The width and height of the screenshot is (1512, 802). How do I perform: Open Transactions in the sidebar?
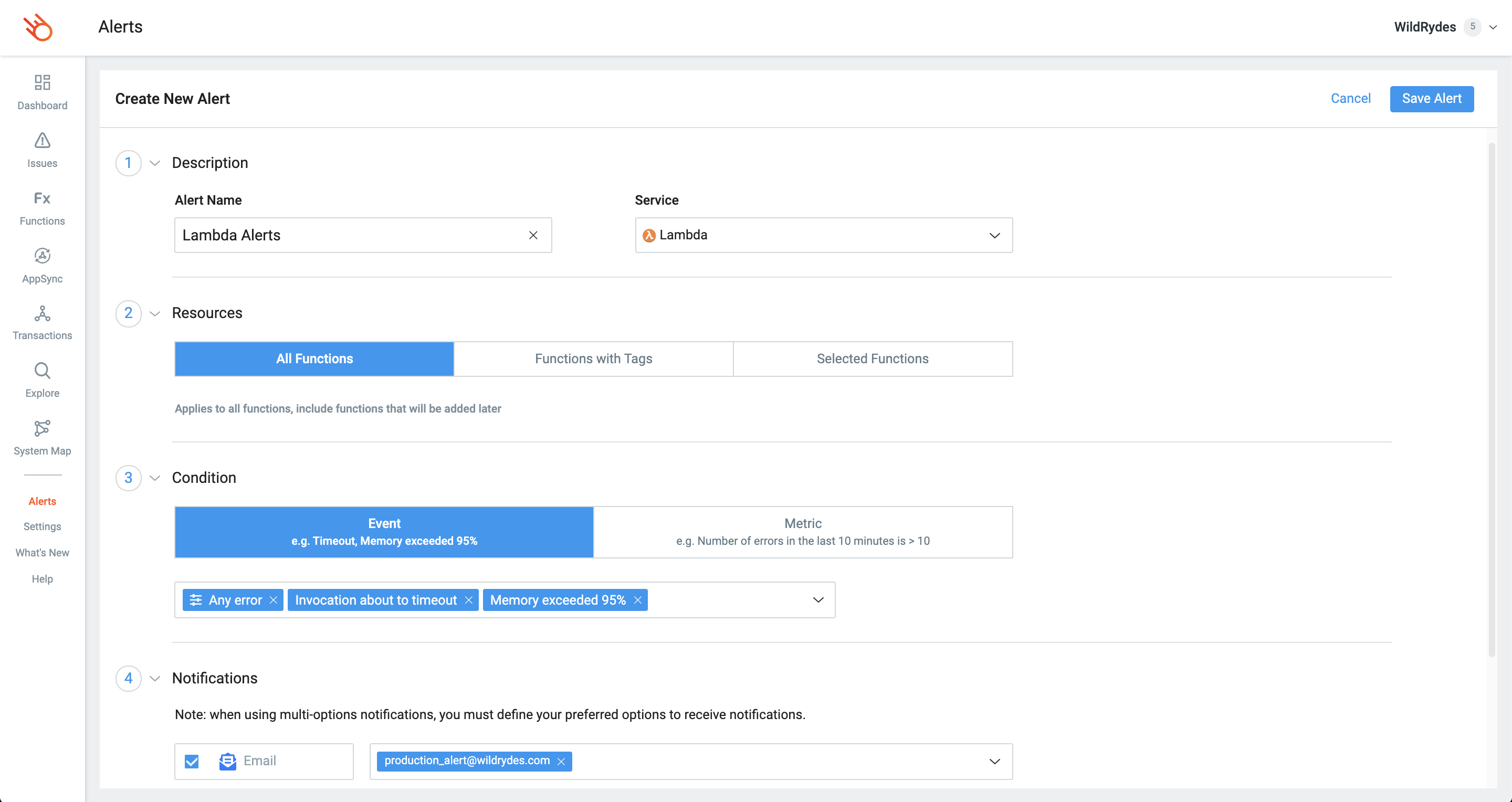(x=42, y=314)
